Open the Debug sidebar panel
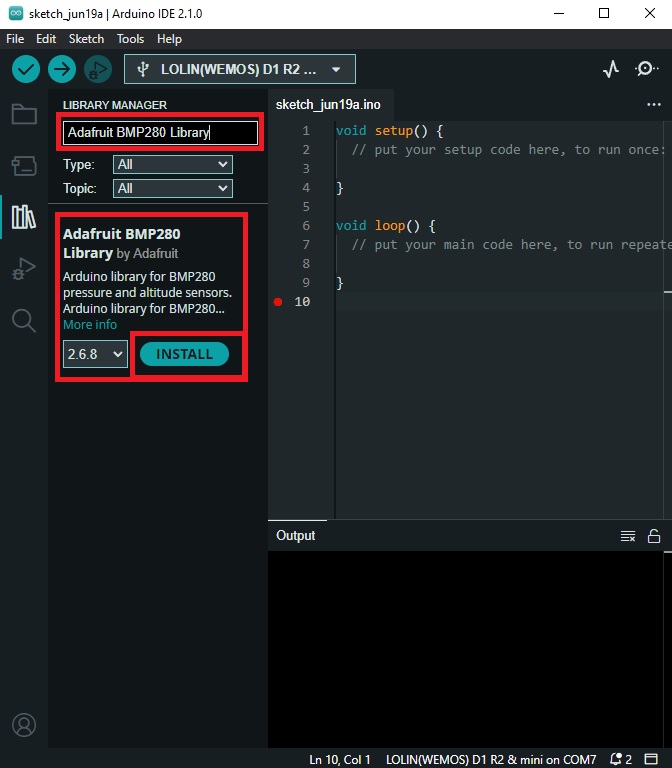The image size is (672, 768). click(x=24, y=268)
